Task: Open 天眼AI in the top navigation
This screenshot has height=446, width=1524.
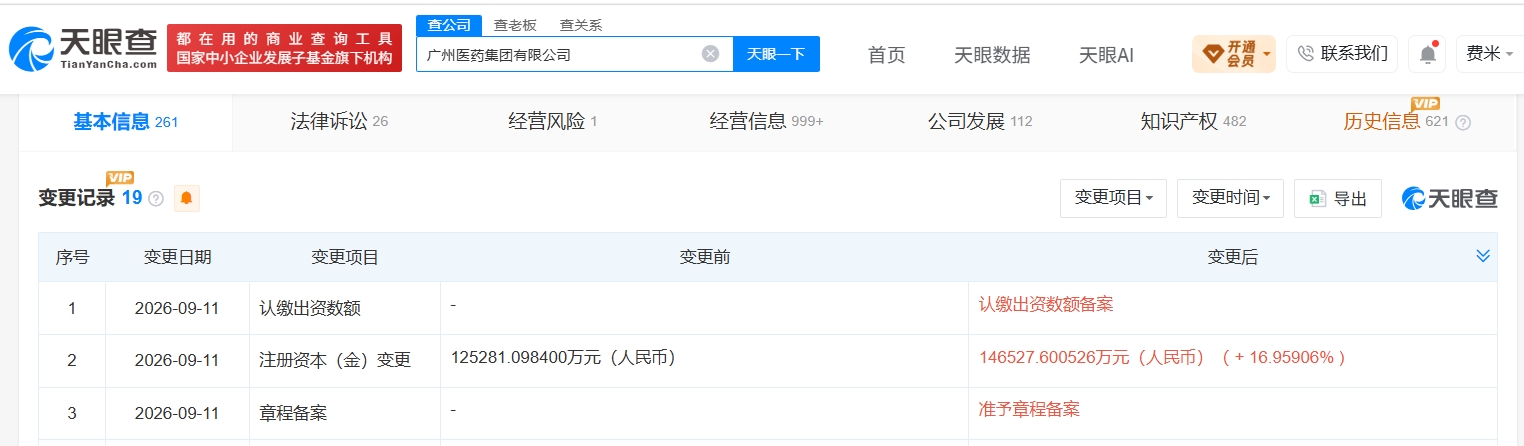Action: click(x=1106, y=55)
